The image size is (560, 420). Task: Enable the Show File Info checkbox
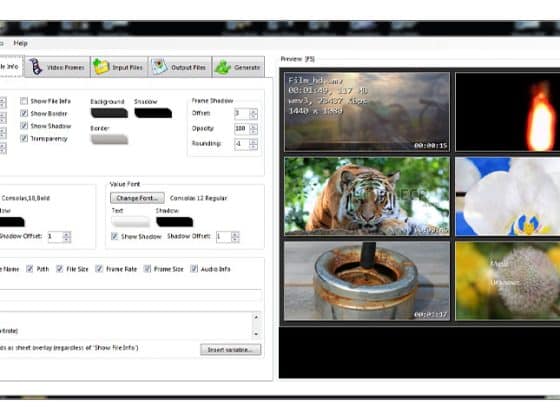tap(24, 101)
